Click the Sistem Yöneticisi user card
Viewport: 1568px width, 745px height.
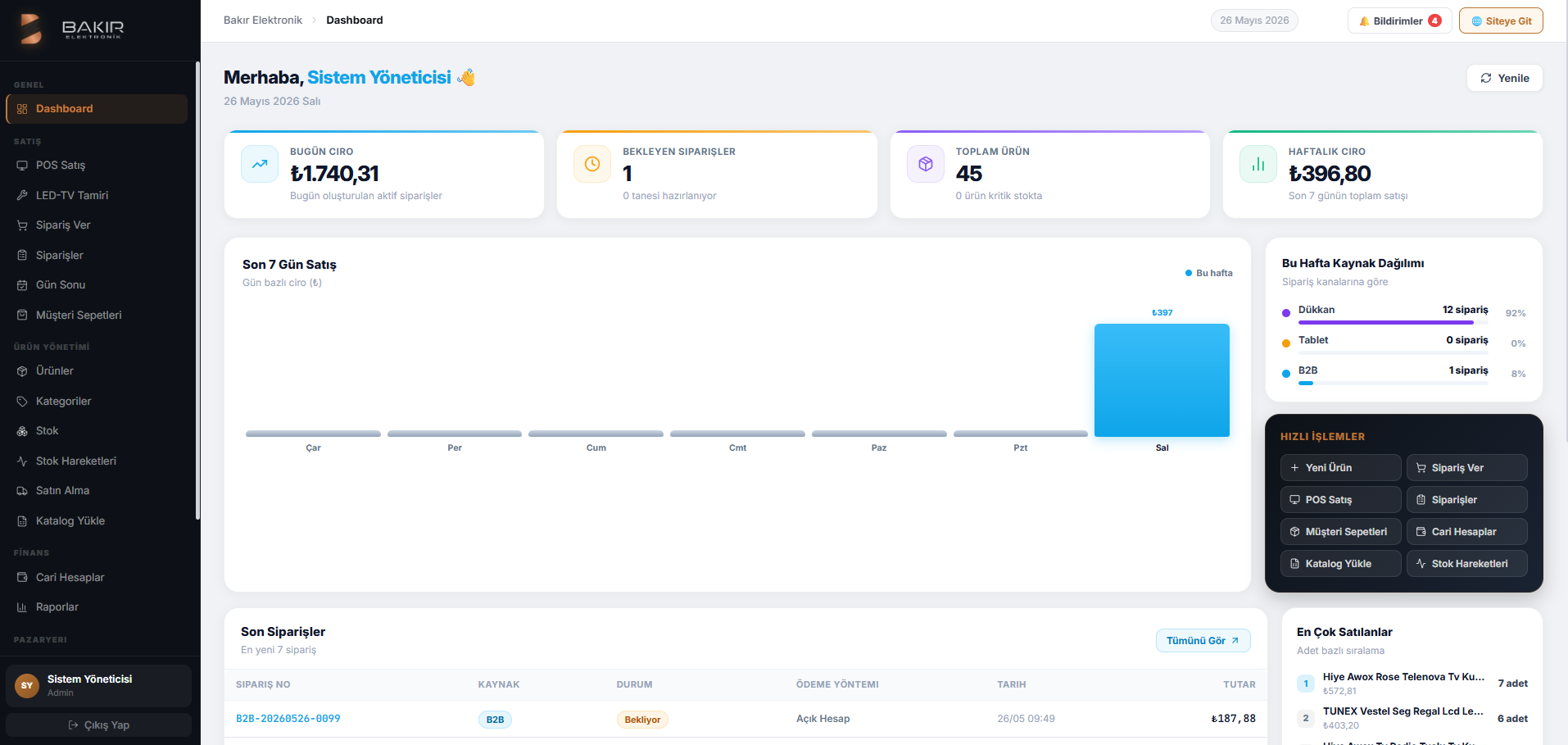98,686
